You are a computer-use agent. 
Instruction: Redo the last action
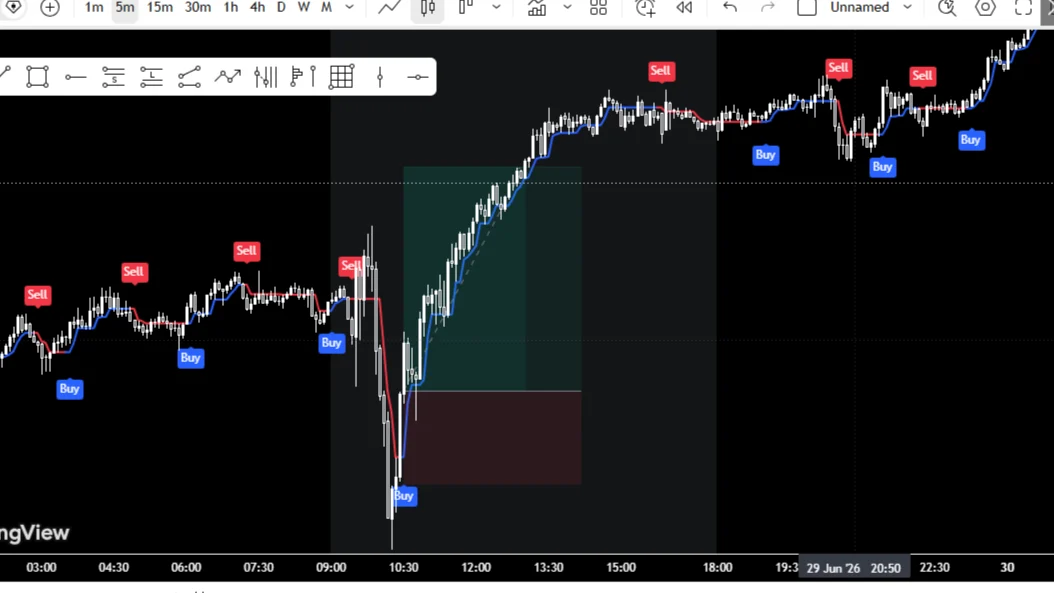tap(768, 8)
